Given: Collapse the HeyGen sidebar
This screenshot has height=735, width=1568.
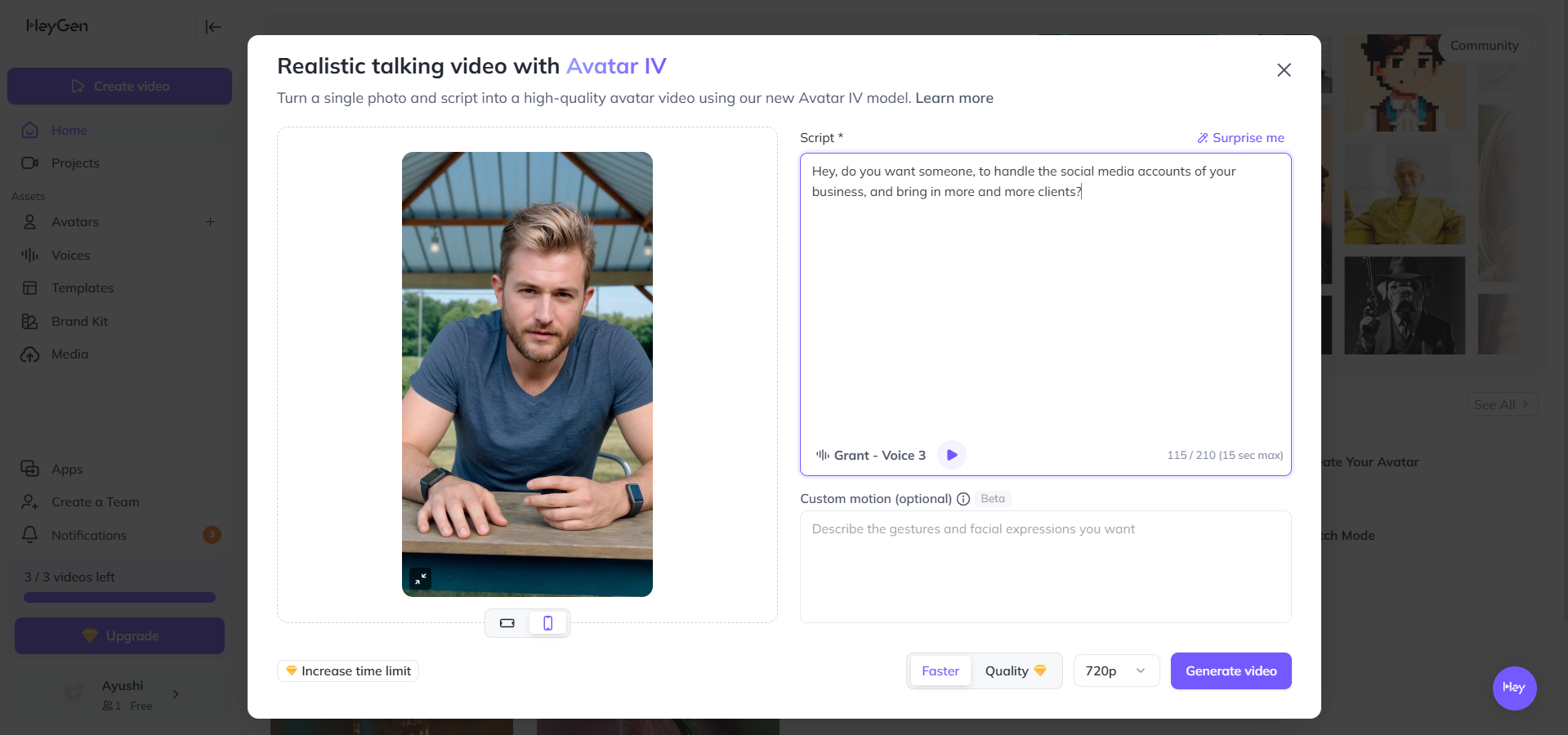Looking at the screenshot, I should (213, 27).
